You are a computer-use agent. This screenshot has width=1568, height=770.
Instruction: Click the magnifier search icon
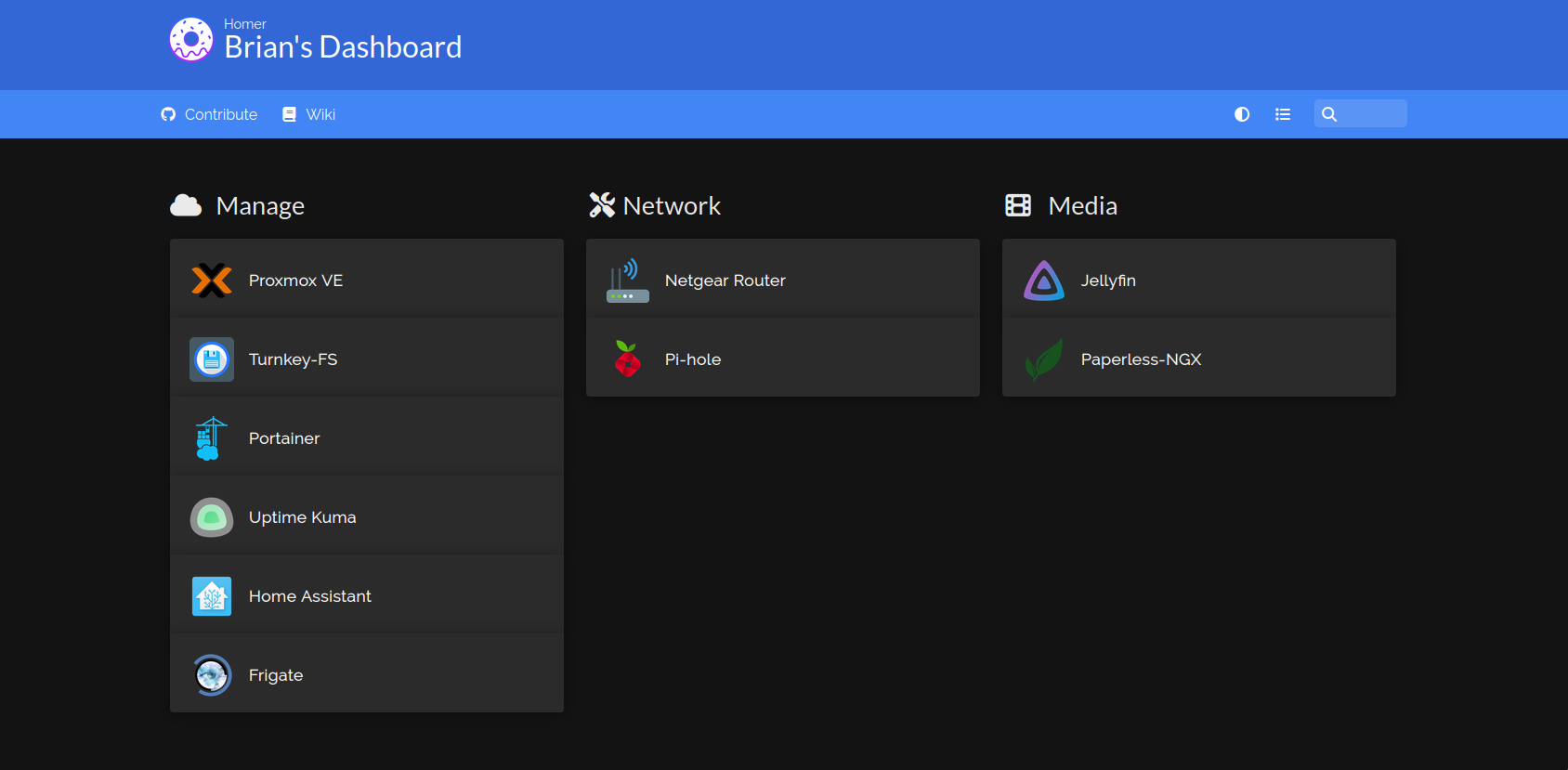[x=1329, y=114]
